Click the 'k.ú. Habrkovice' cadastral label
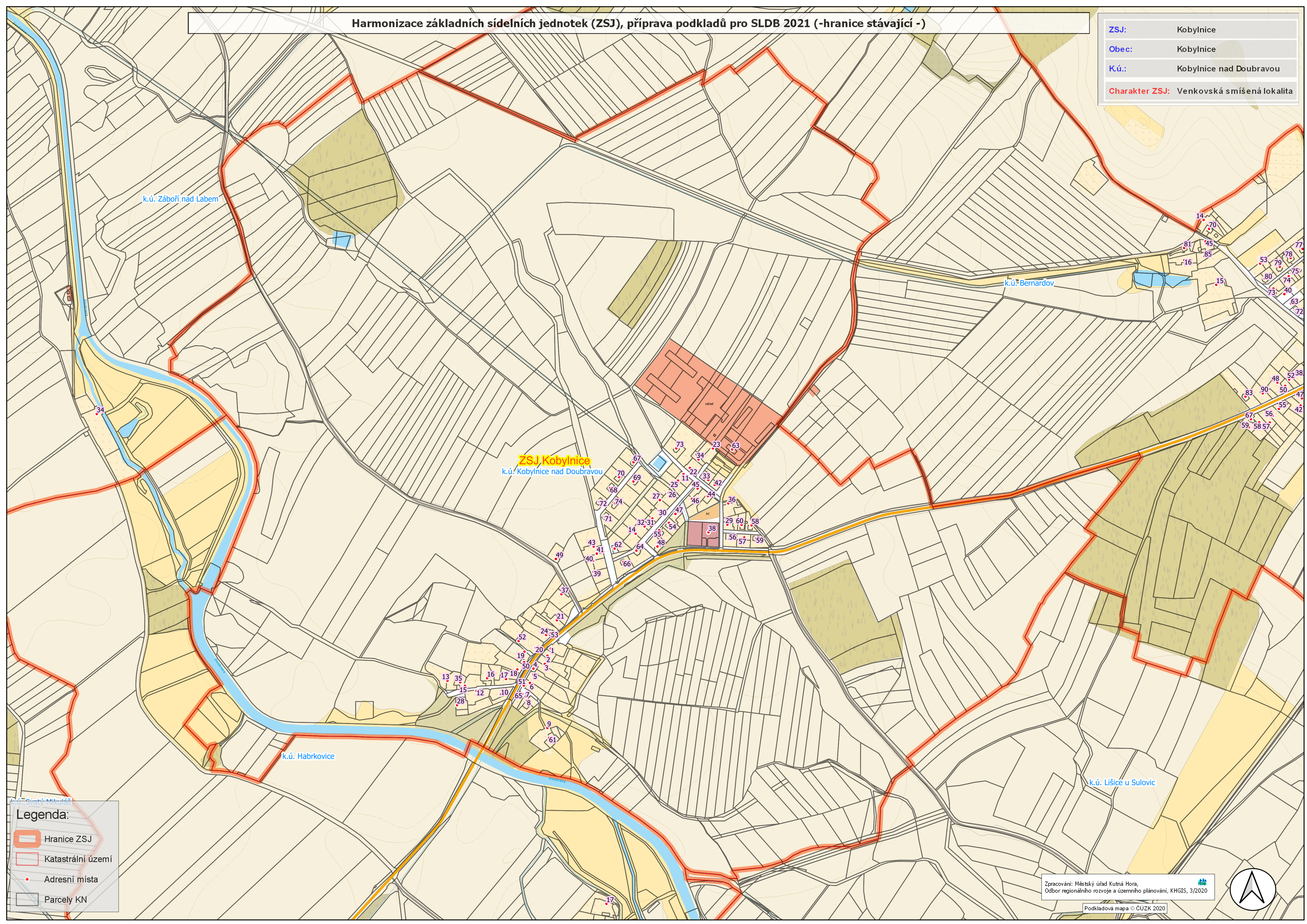 point(308,756)
